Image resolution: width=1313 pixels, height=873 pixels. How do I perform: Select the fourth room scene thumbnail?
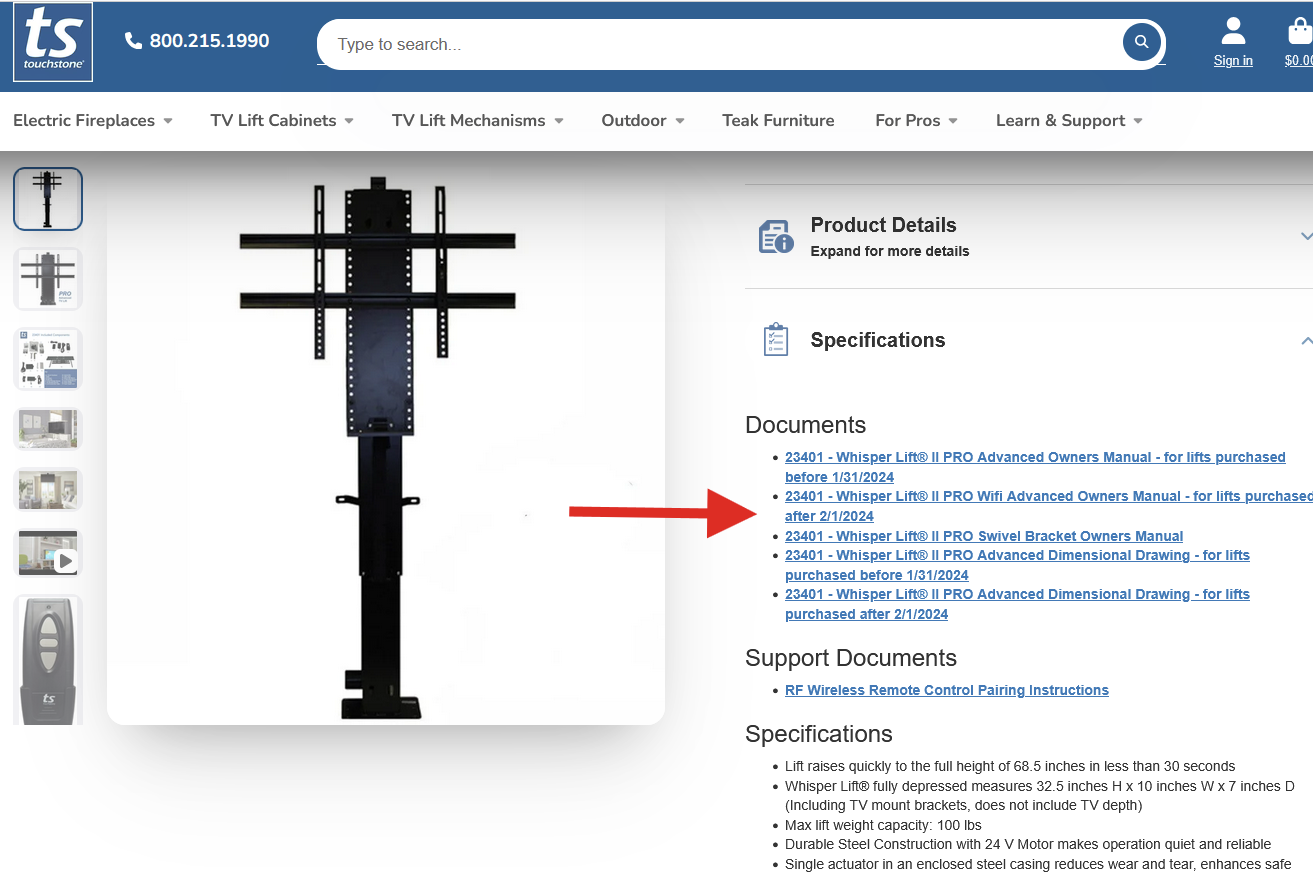(48, 429)
